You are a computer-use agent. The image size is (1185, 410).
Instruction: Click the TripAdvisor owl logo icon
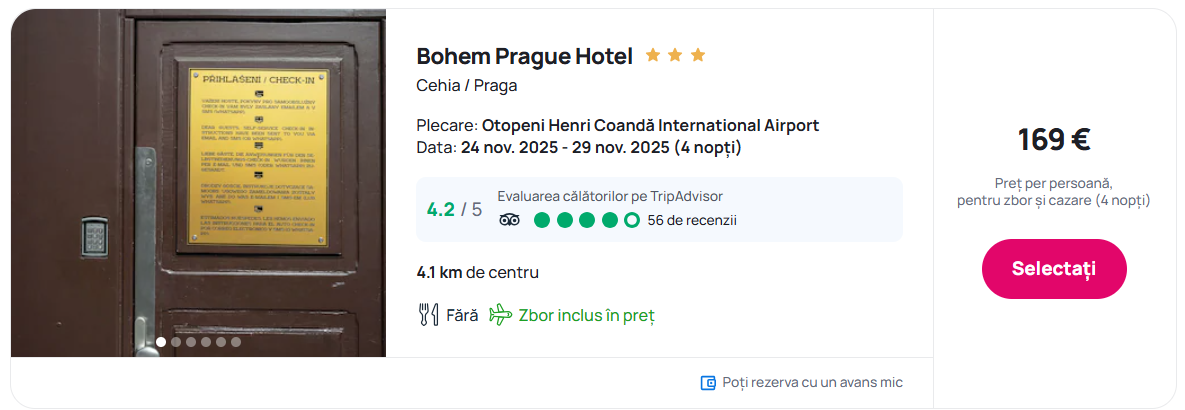(510, 220)
